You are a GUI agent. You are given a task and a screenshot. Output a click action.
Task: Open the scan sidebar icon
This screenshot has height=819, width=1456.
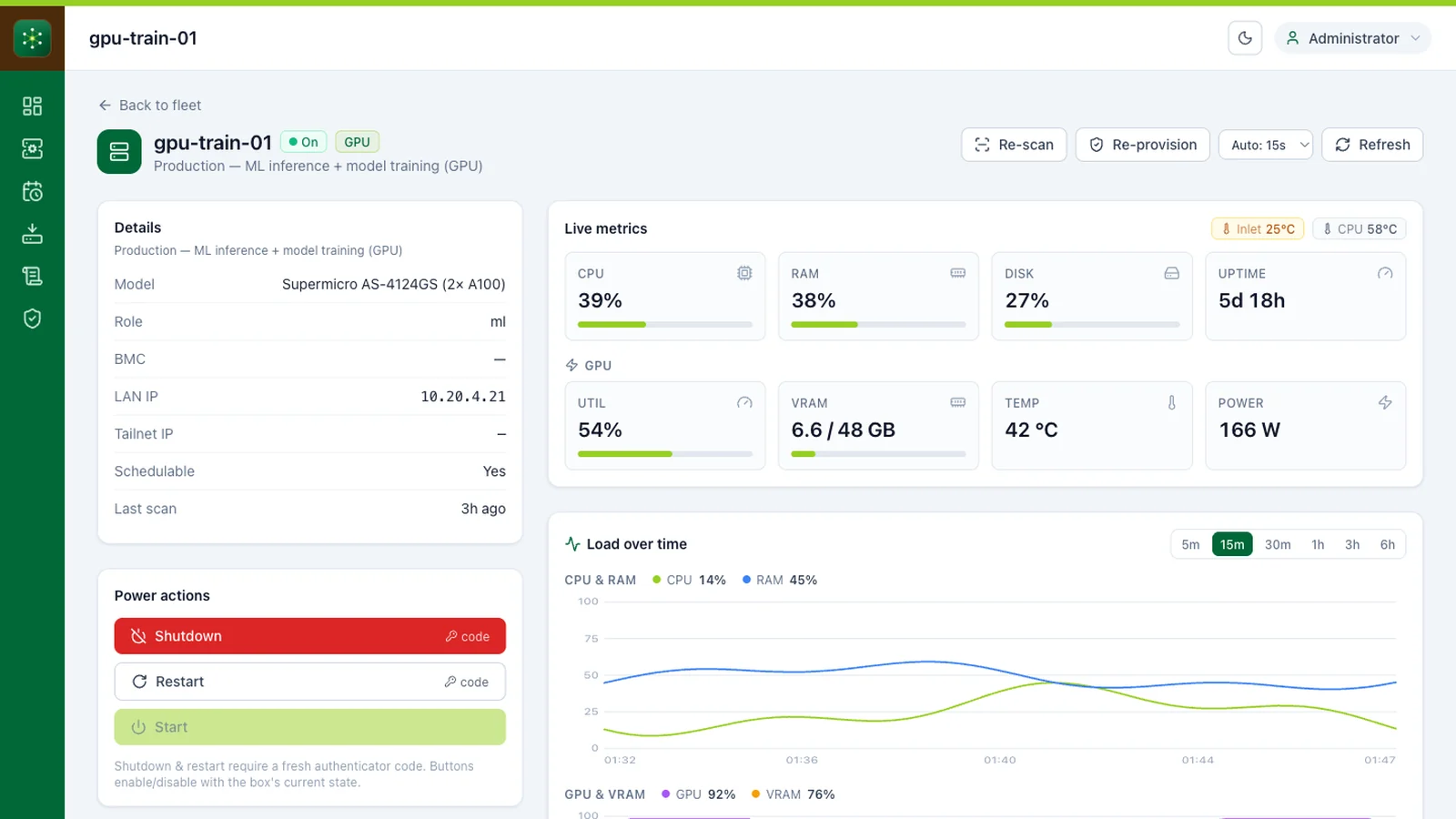pyautogui.click(x=32, y=148)
